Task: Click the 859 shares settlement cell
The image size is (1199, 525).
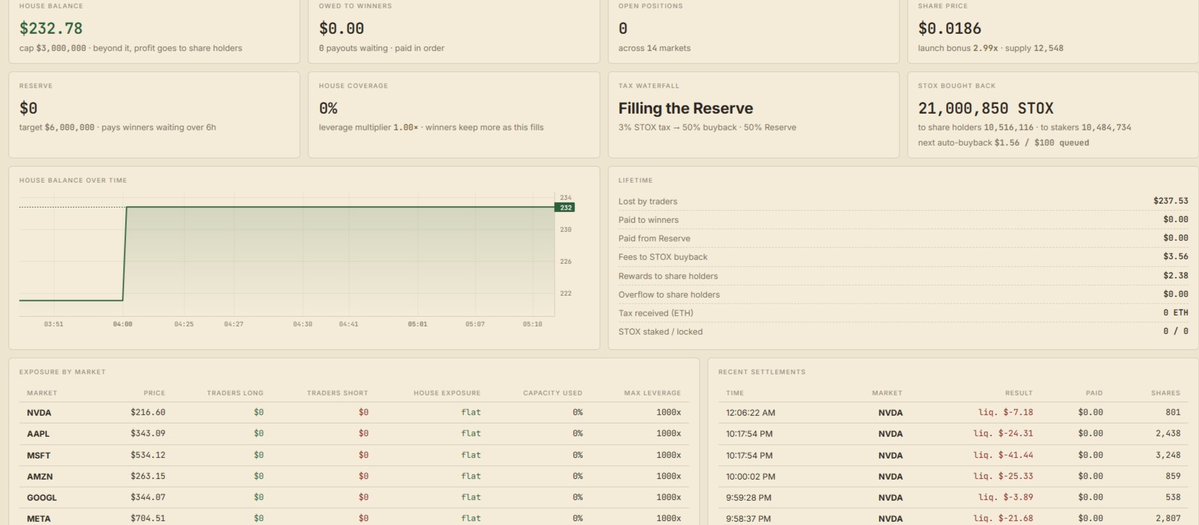Action: click(1172, 476)
